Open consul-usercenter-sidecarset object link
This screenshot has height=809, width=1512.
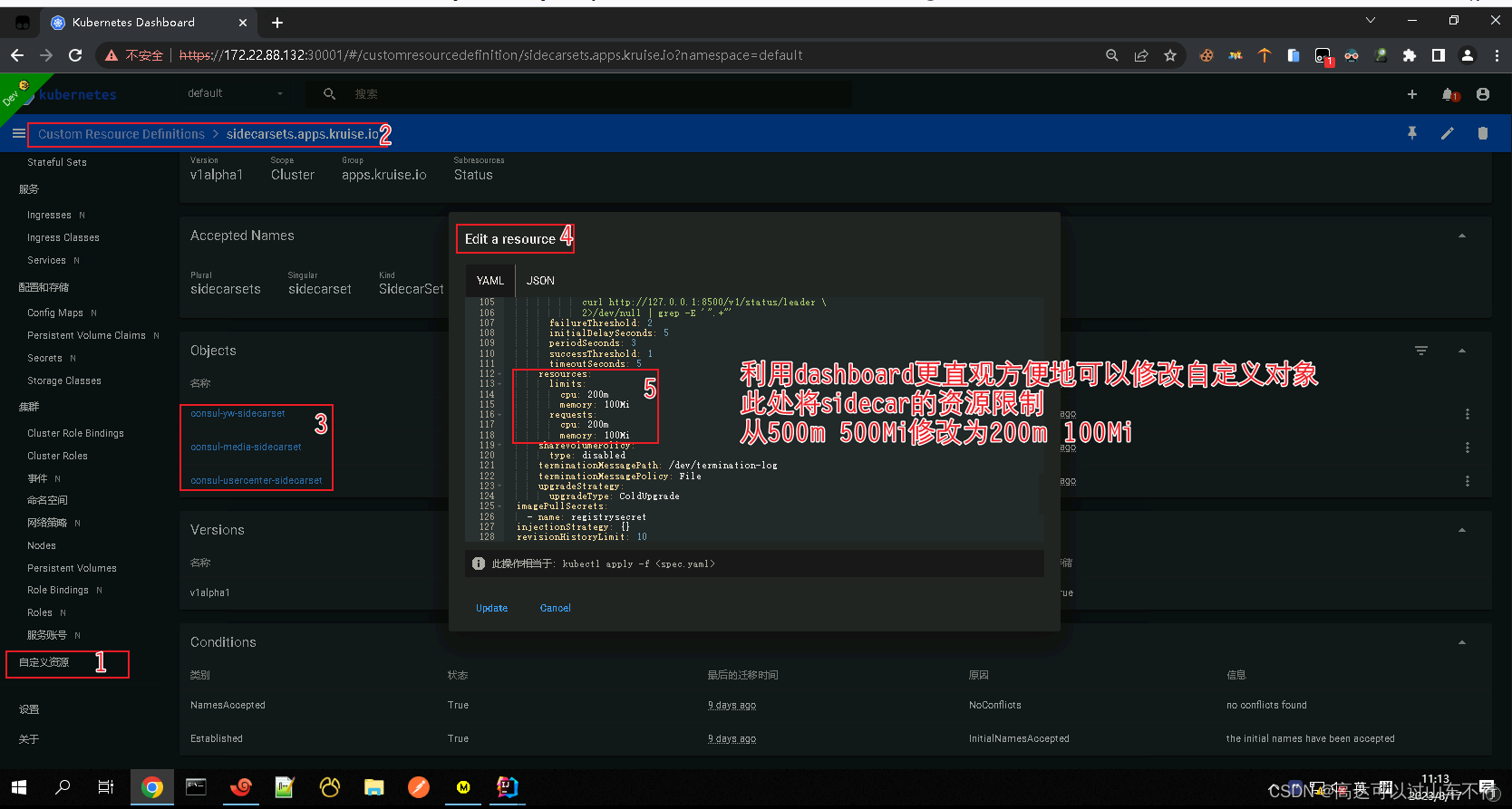click(x=256, y=480)
